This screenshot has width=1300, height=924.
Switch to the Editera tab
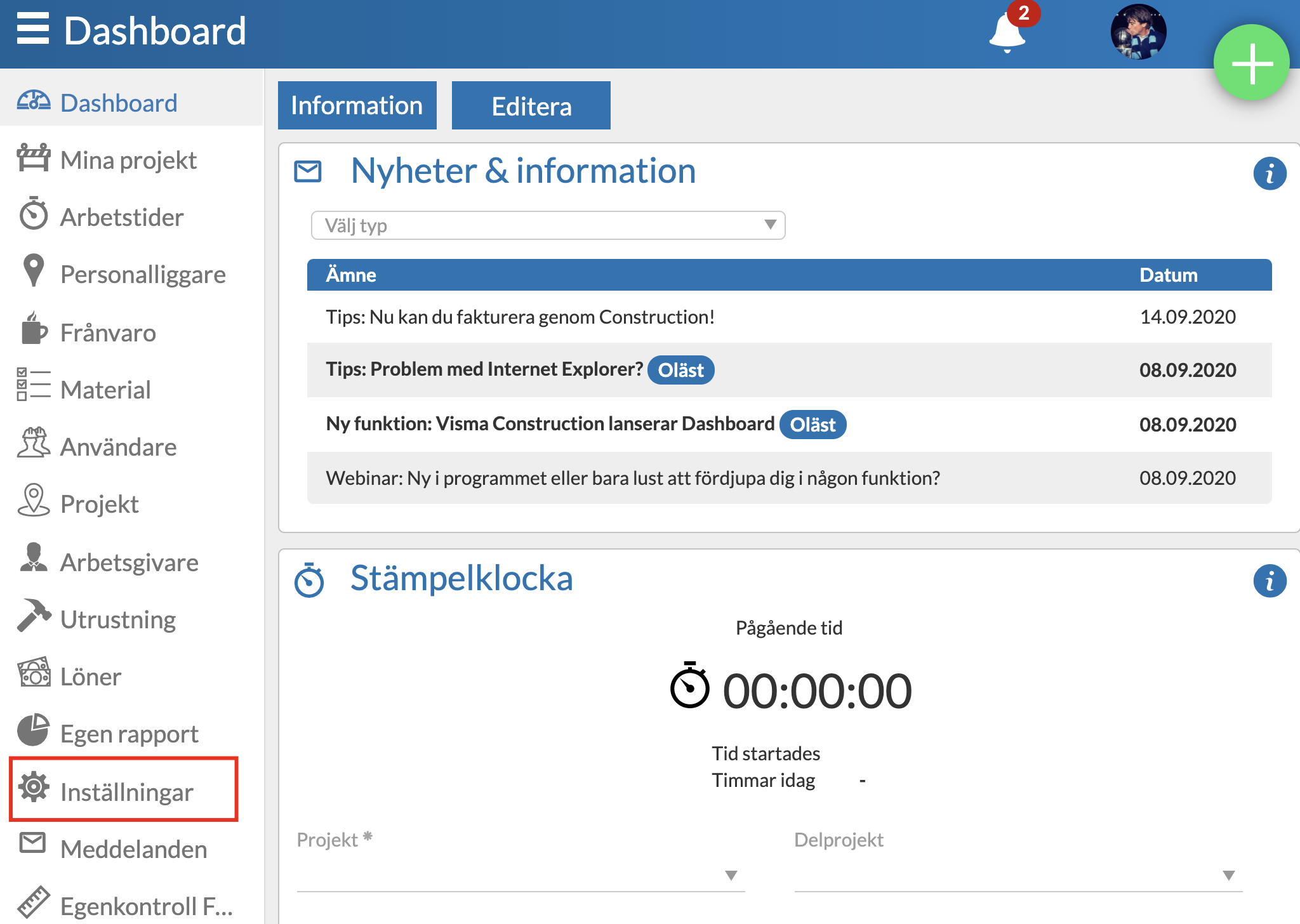pyautogui.click(x=530, y=105)
